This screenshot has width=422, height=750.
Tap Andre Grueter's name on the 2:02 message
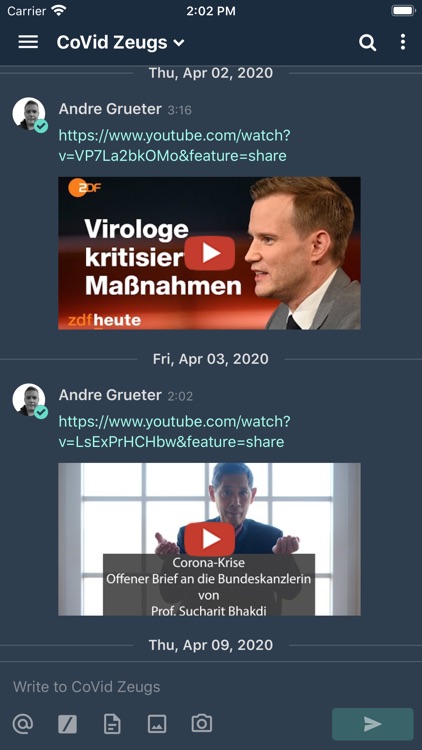click(x=110, y=395)
